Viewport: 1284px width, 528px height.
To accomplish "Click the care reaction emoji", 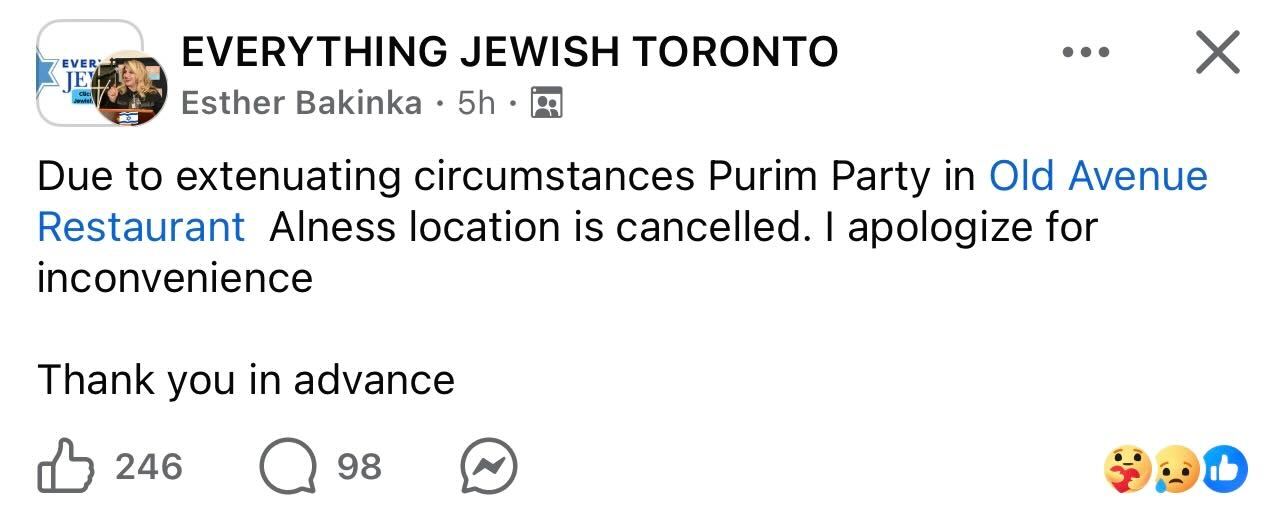I will [1126, 467].
